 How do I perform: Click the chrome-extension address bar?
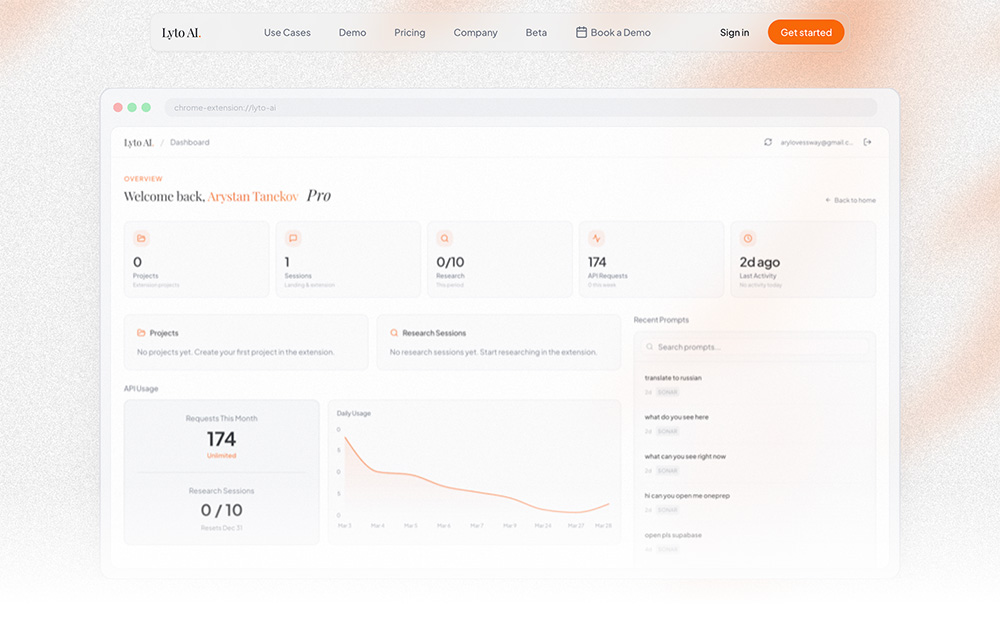520,108
